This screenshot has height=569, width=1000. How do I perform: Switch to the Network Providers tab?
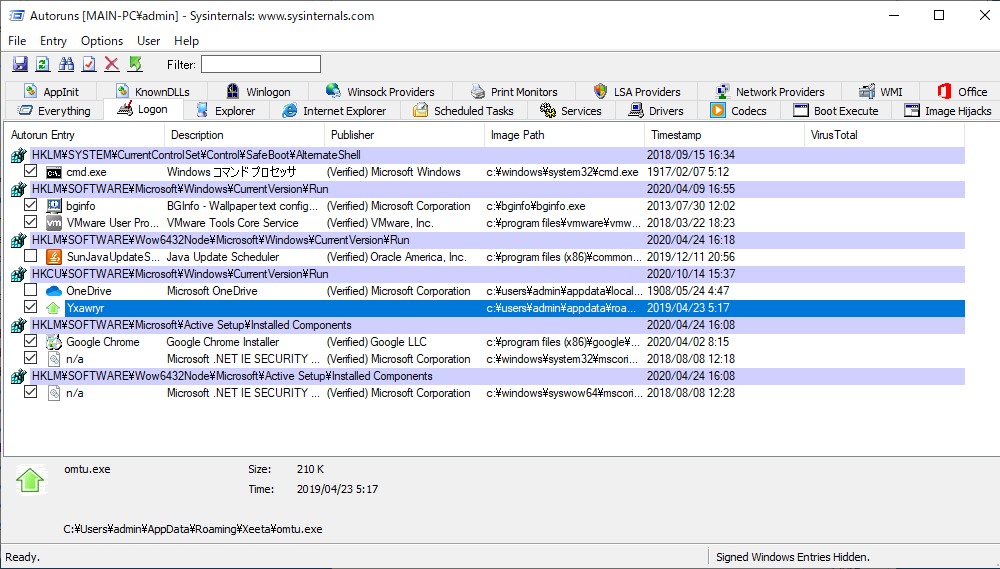[x=770, y=92]
